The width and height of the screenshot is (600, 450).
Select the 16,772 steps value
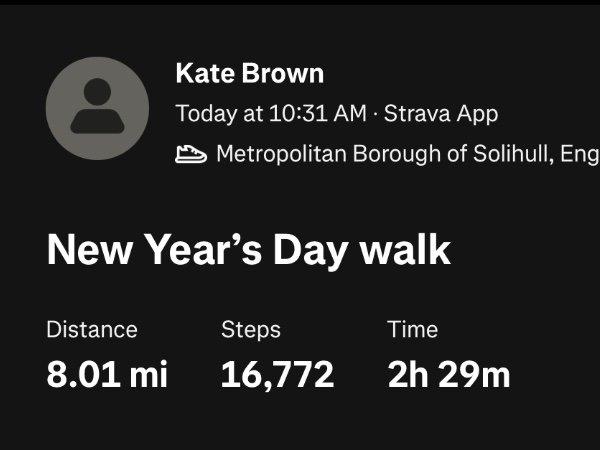277,375
